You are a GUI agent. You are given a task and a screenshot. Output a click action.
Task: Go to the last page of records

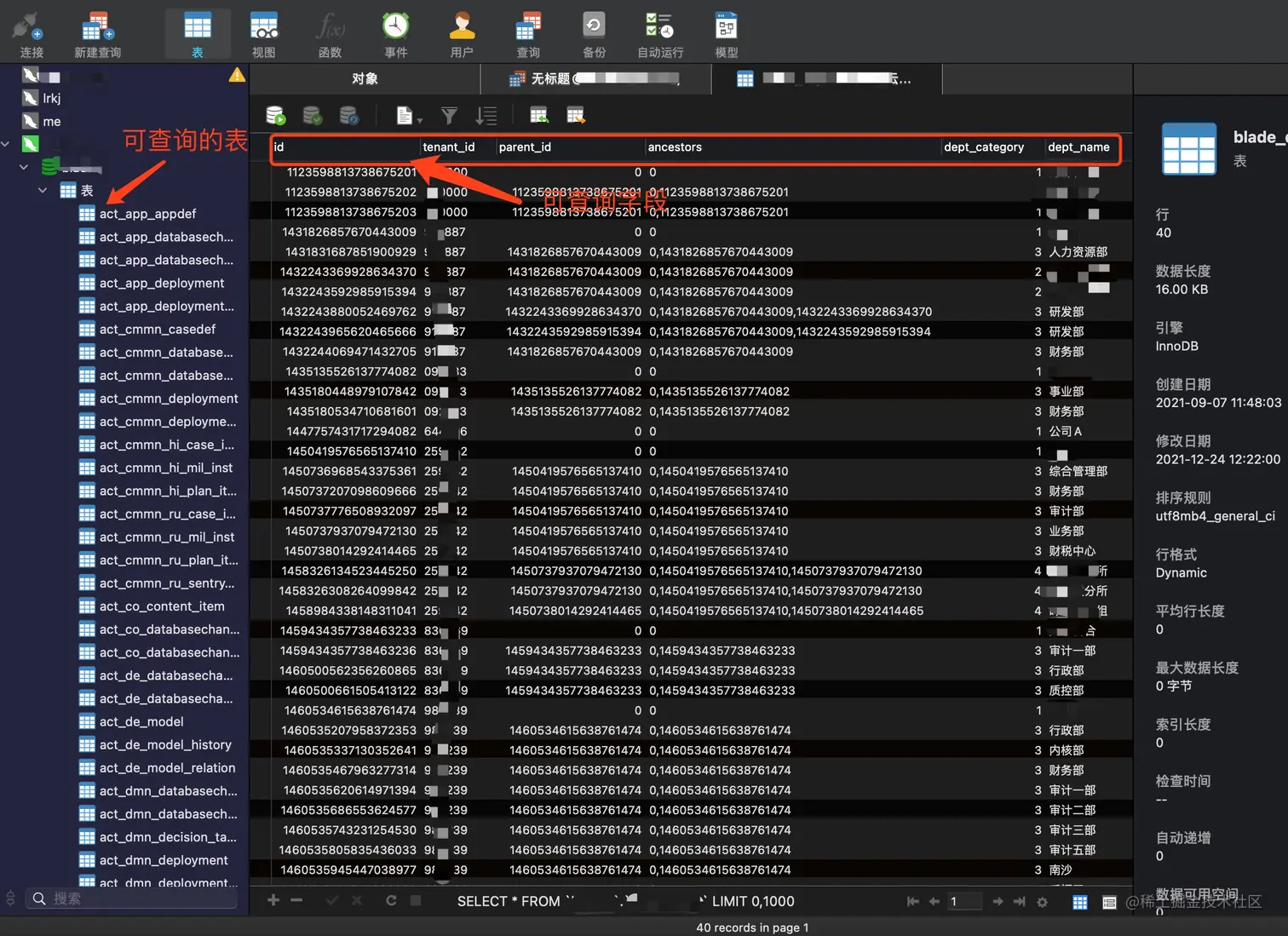(x=1019, y=901)
